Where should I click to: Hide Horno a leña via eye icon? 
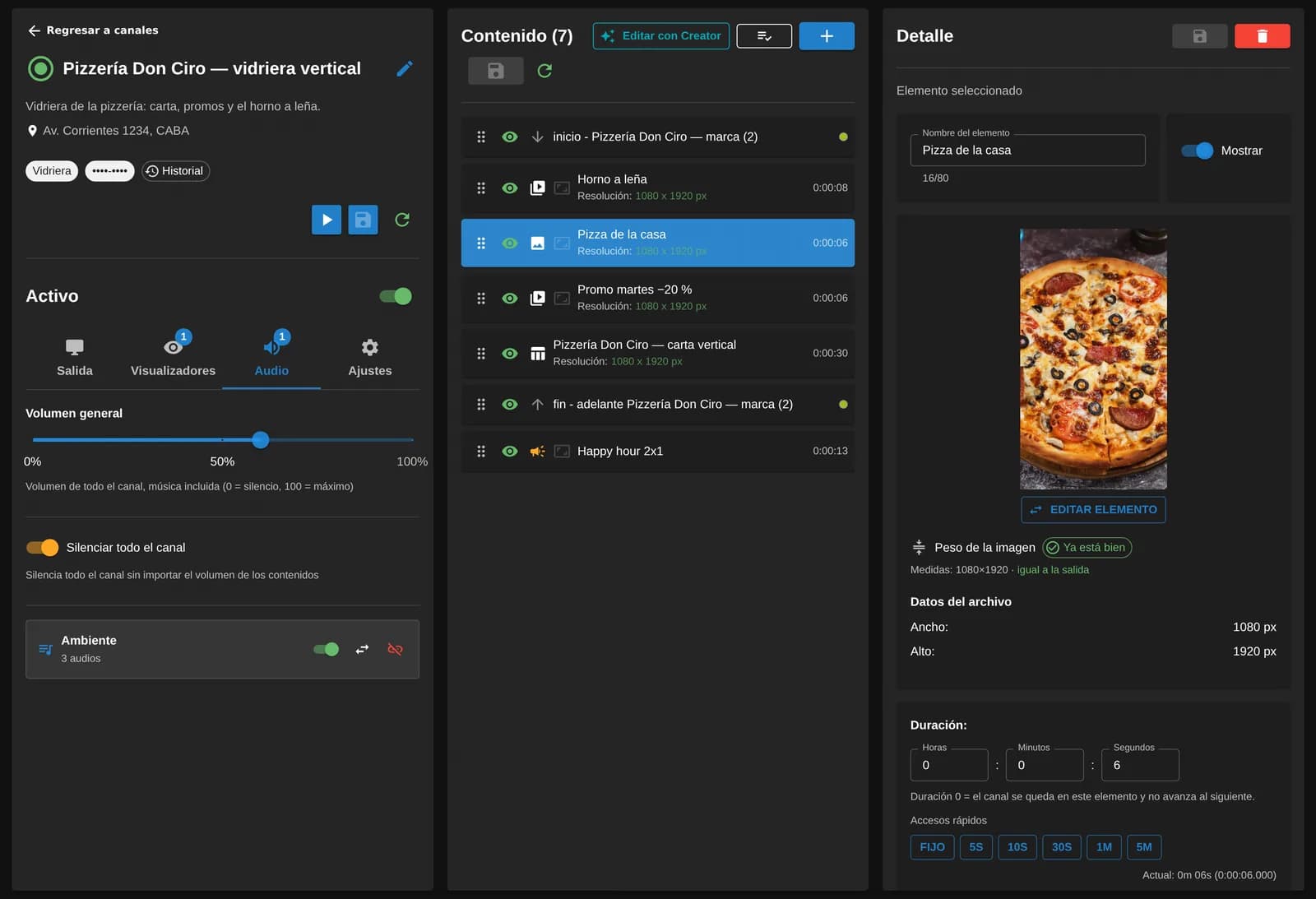tap(510, 188)
